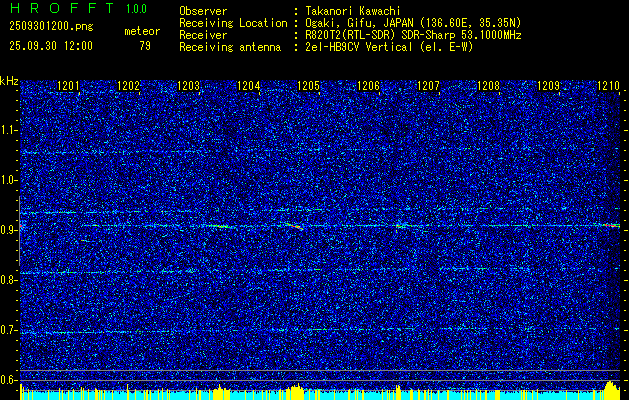Click the yellow power peak under 1203:30
The width and height of the screenshot is (629, 400).
[221, 393]
